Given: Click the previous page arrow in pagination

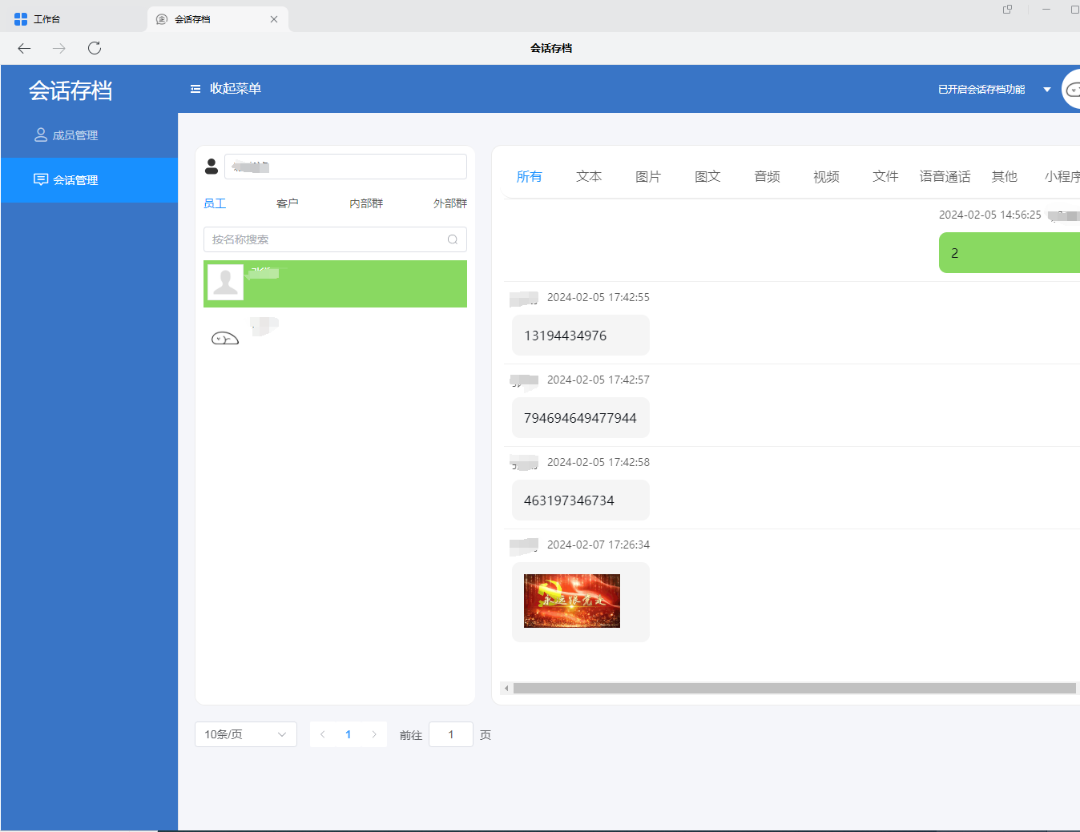Looking at the screenshot, I should (x=322, y=734).
